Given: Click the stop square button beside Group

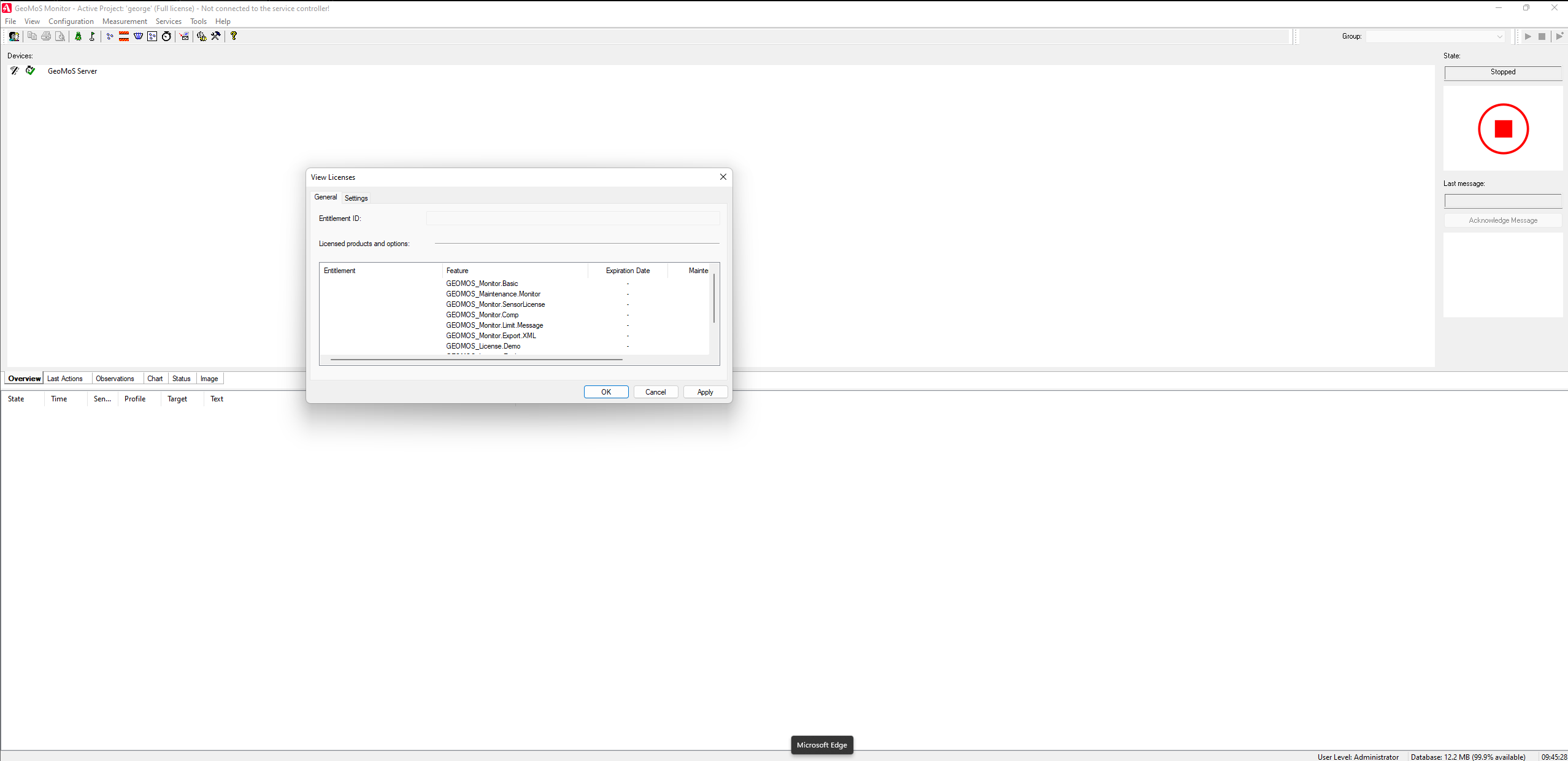Looking at the screenshot, I should pyautogui.click(x=1542, y=36).
